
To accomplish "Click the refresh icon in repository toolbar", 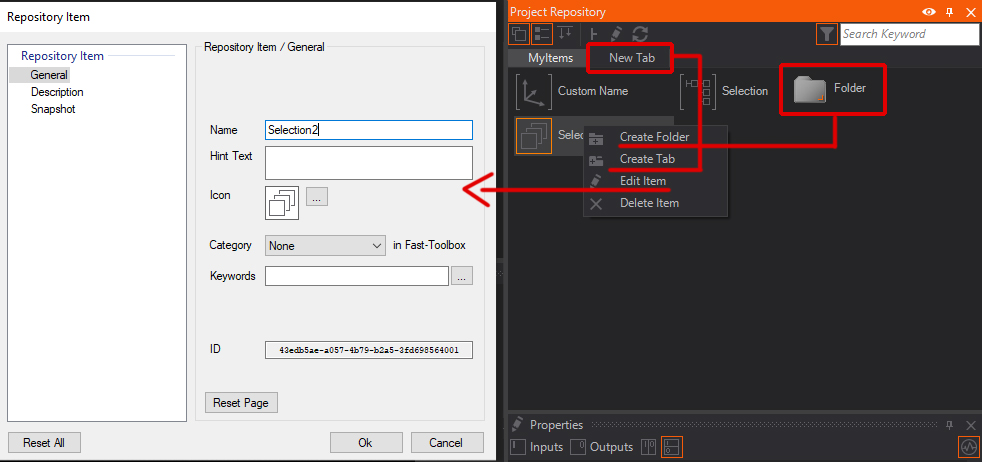I will point(640,33).
